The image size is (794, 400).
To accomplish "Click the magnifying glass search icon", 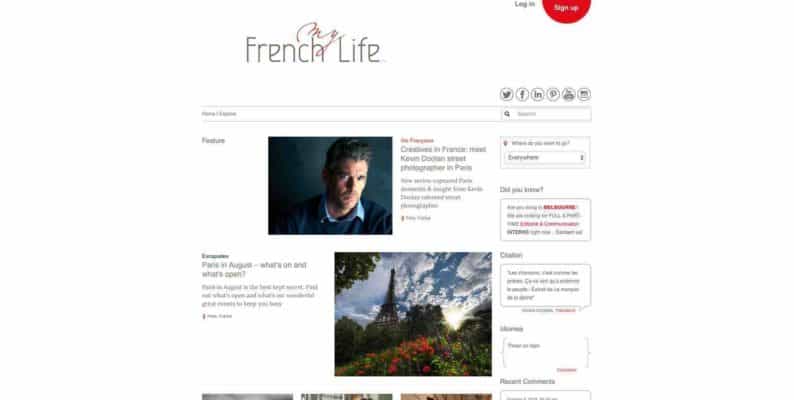I will (x=507, y=114).
